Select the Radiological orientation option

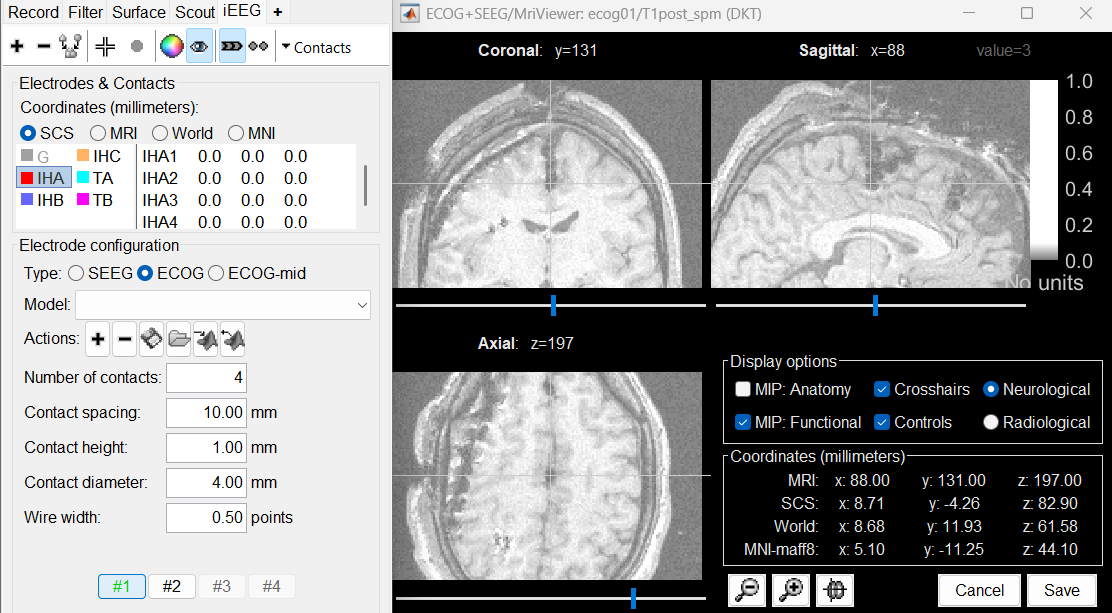click(x=991, y=422)
